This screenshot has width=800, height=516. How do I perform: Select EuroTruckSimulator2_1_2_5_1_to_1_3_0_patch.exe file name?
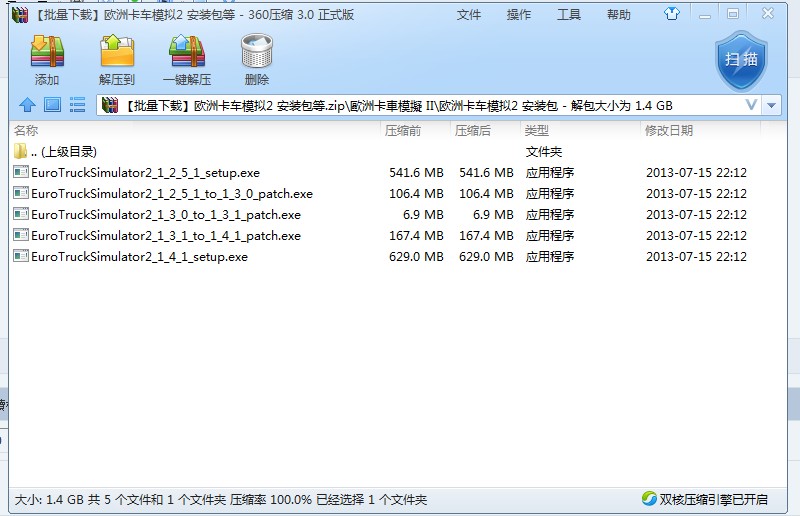click(172, 193)
